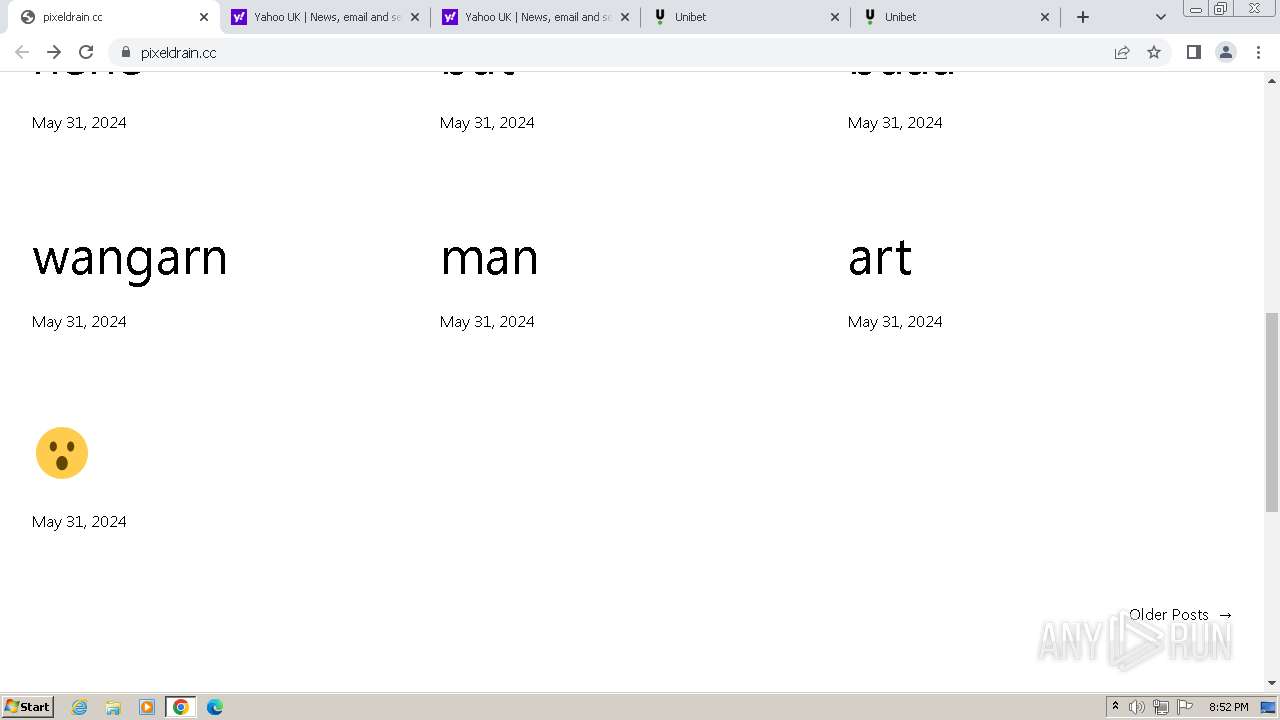Expand the tab search chevron
Viewport: 1280px width, 720px height.
coord(1160,17)
